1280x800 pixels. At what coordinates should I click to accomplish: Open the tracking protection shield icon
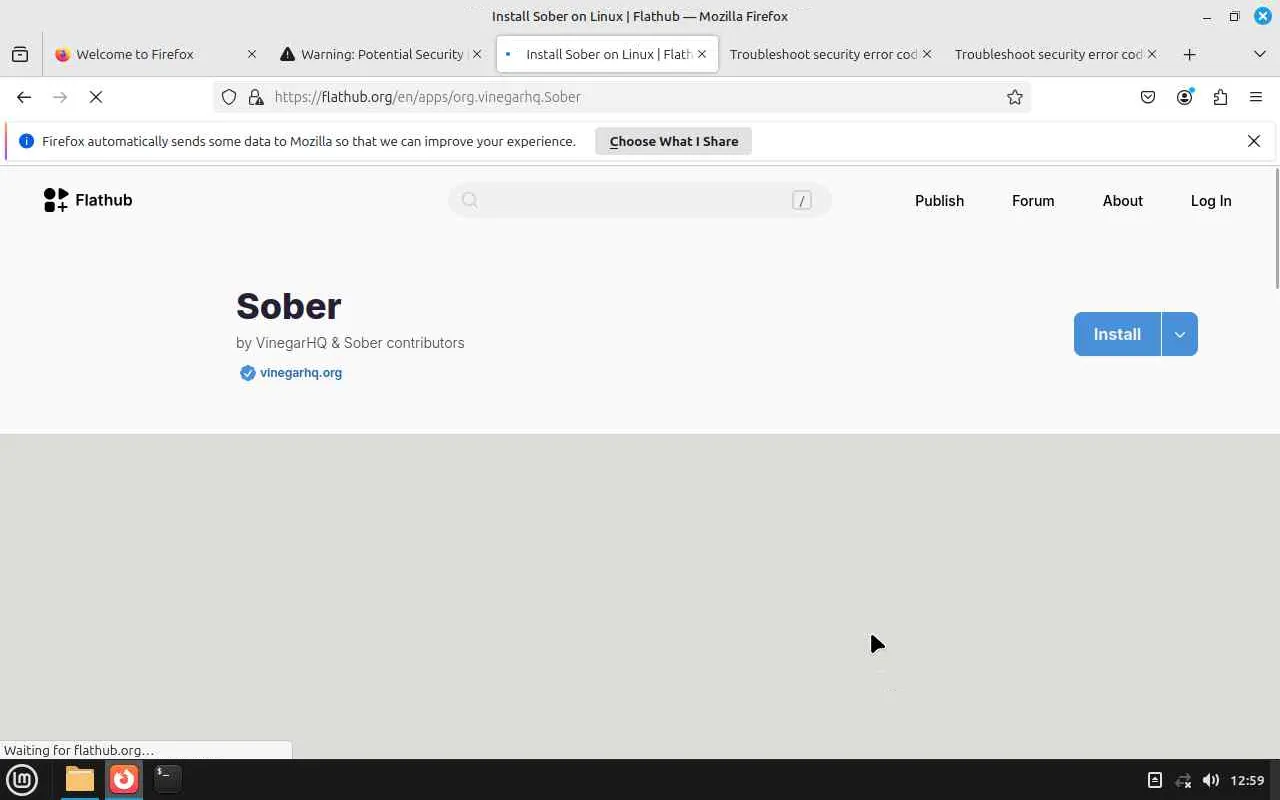click(x=229, y=97)
